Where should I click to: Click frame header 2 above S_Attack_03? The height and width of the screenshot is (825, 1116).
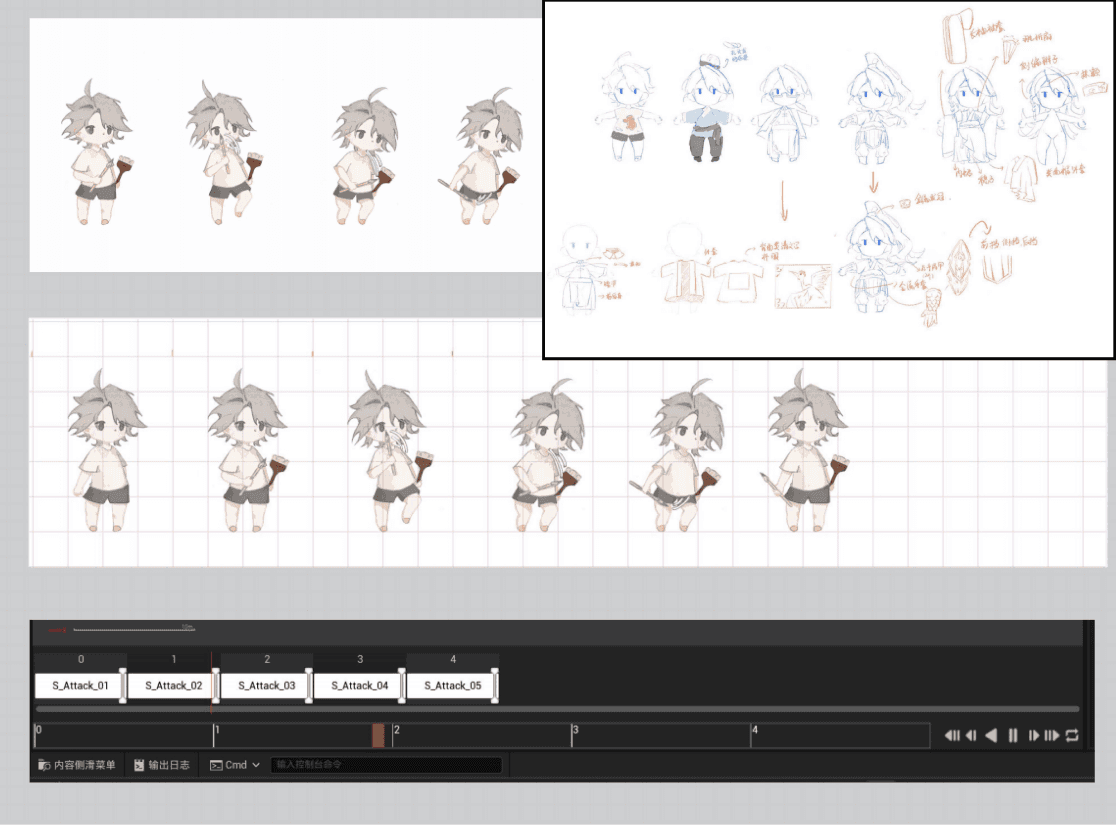click(267, 659)
